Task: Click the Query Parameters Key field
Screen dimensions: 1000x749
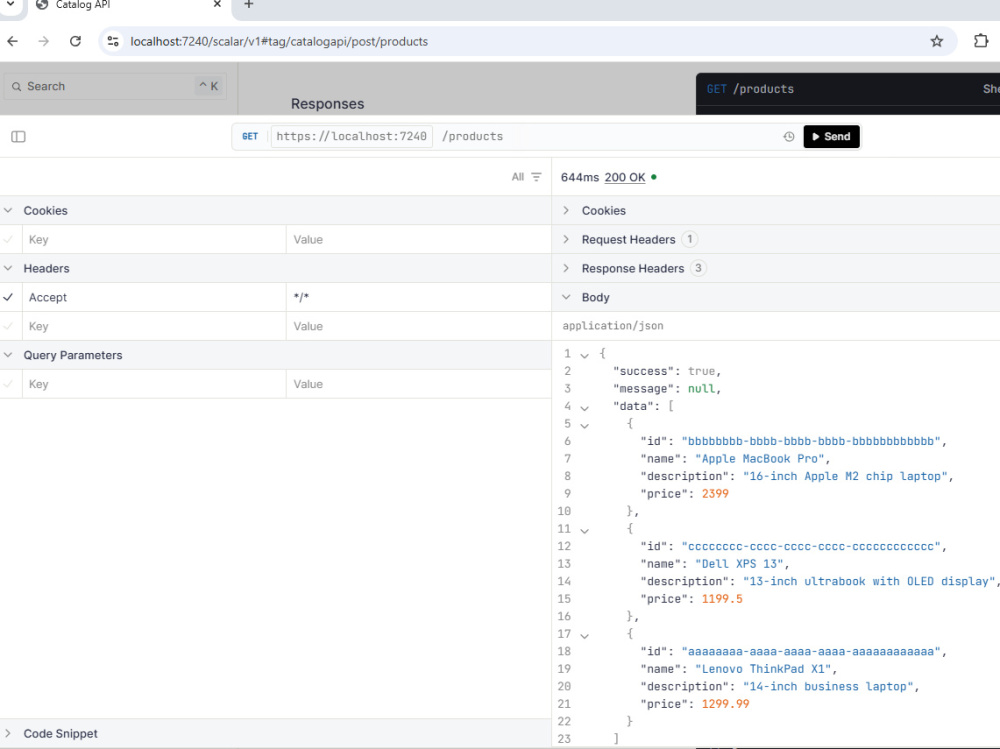Action: (154, 384)
